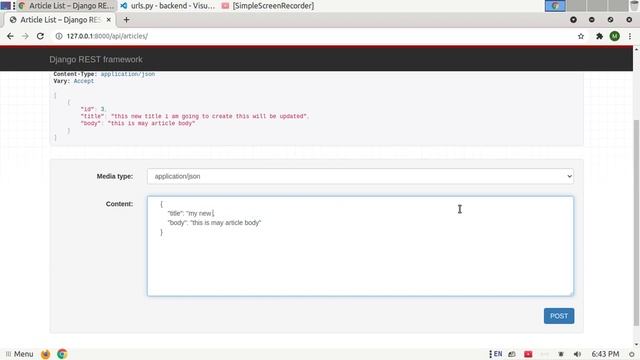Close the Article List browser tab

click(109, 20)
